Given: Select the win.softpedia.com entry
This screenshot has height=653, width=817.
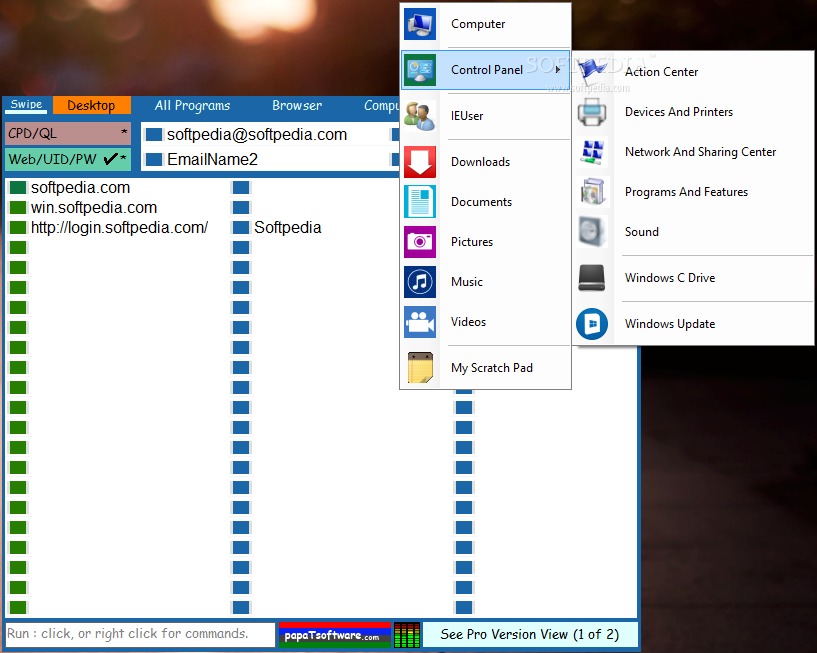Looking at the screenshot, I should click(x=94, y=207).
